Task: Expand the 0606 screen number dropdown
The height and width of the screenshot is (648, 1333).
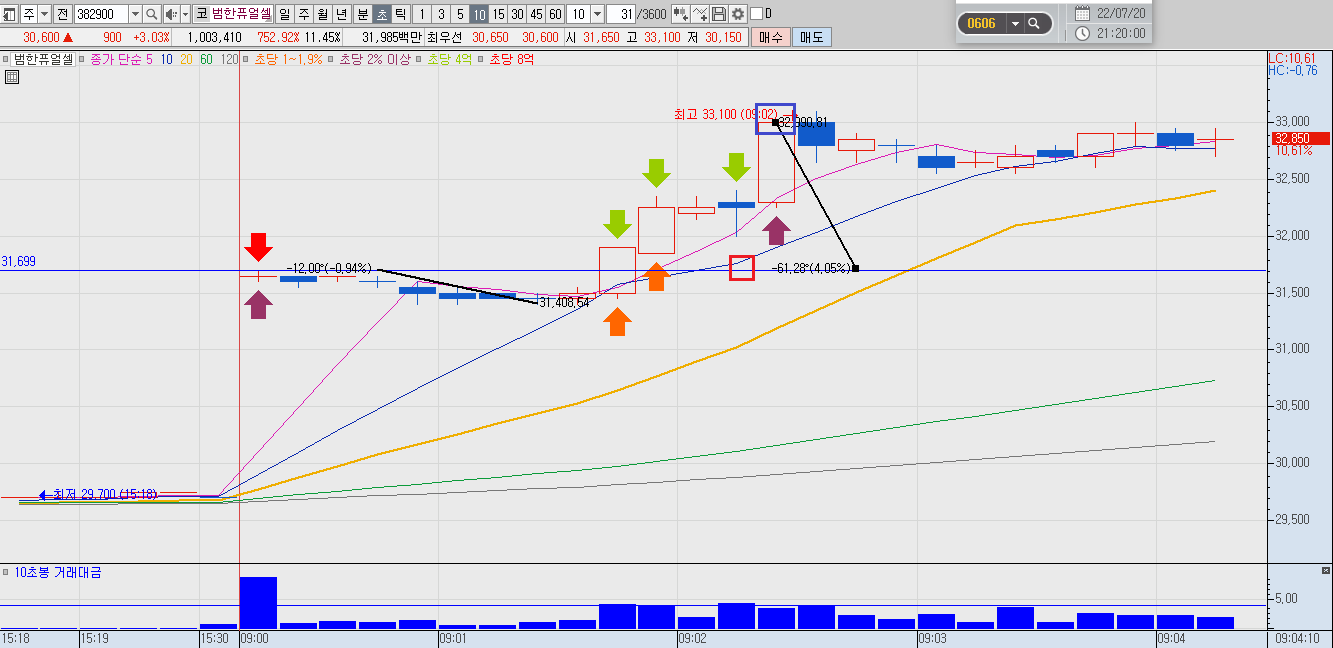Action: (1016, 23)
